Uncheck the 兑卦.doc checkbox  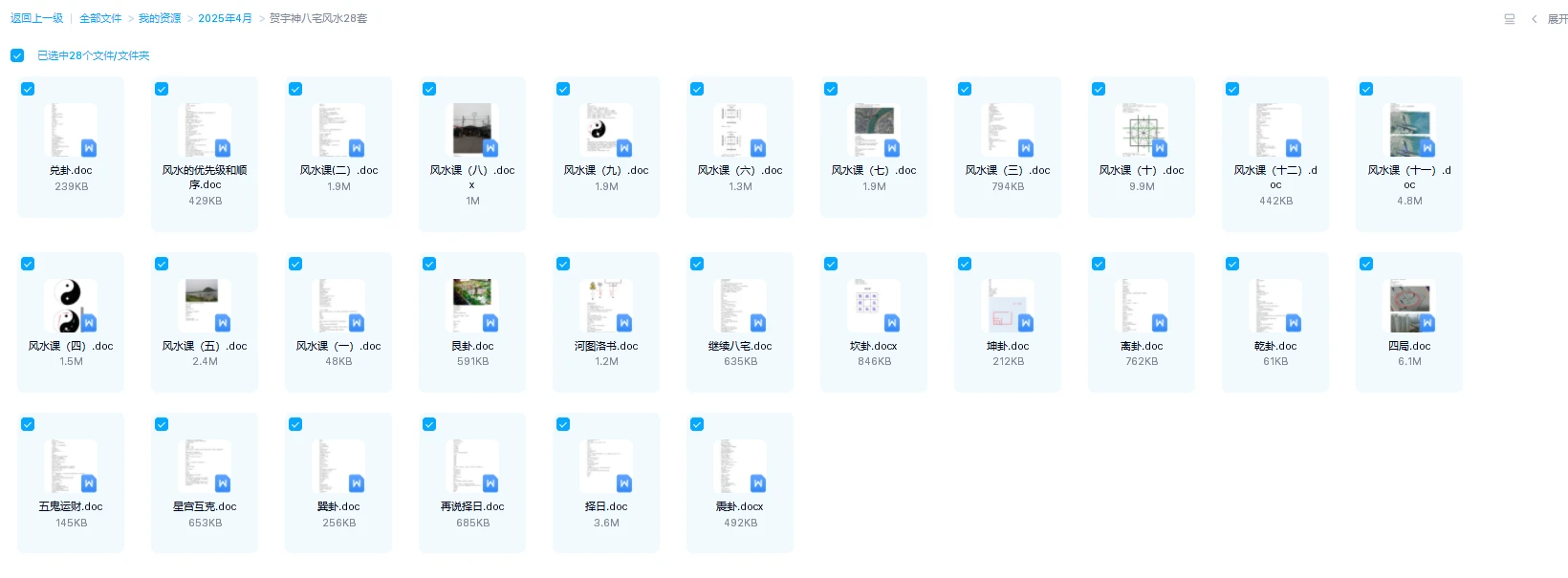tap(28, 89)
